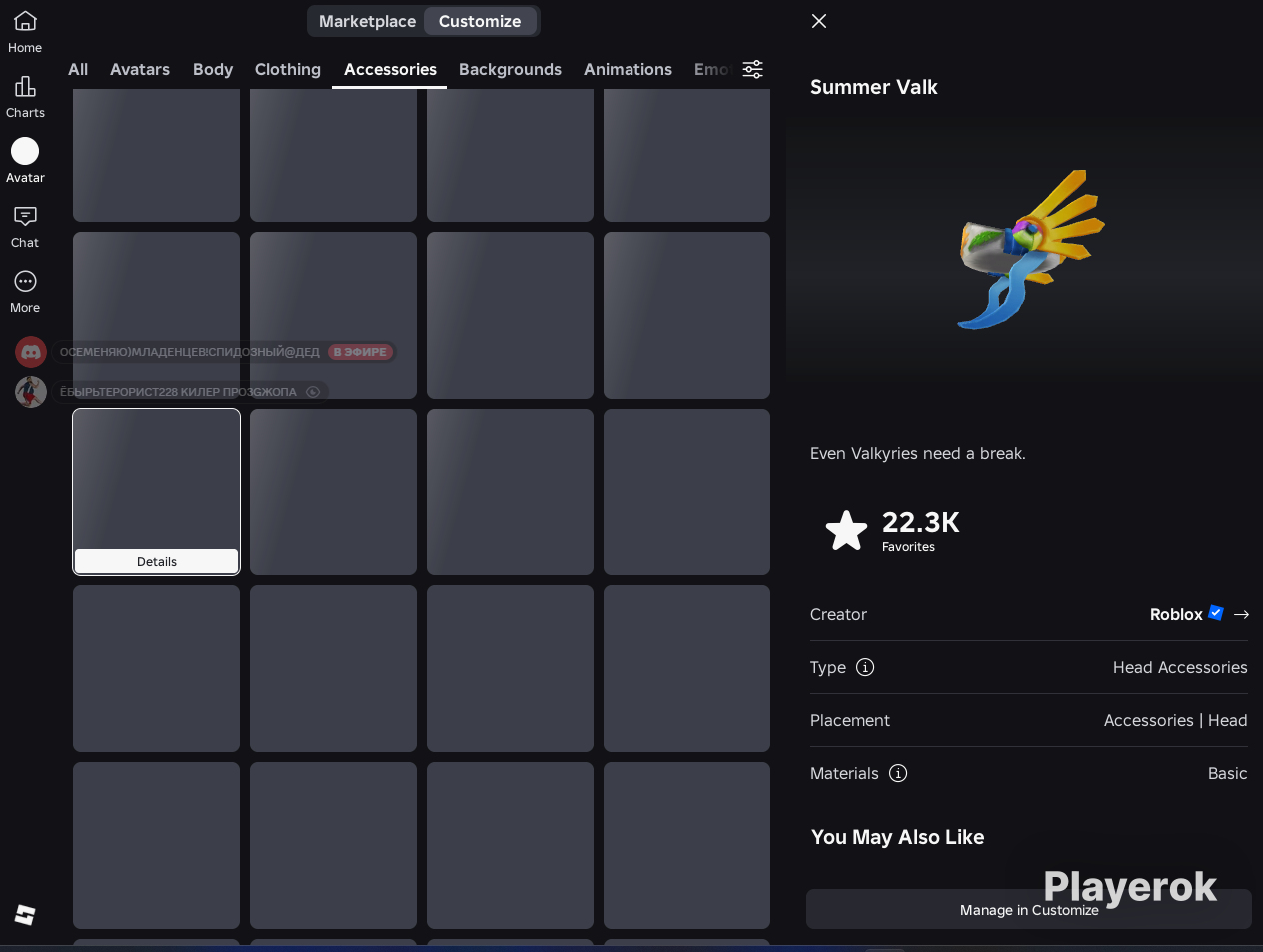Click the Details button on selected item
Image resolution: width=1263 pixels, height=952 pixels.
click(157, 561)
